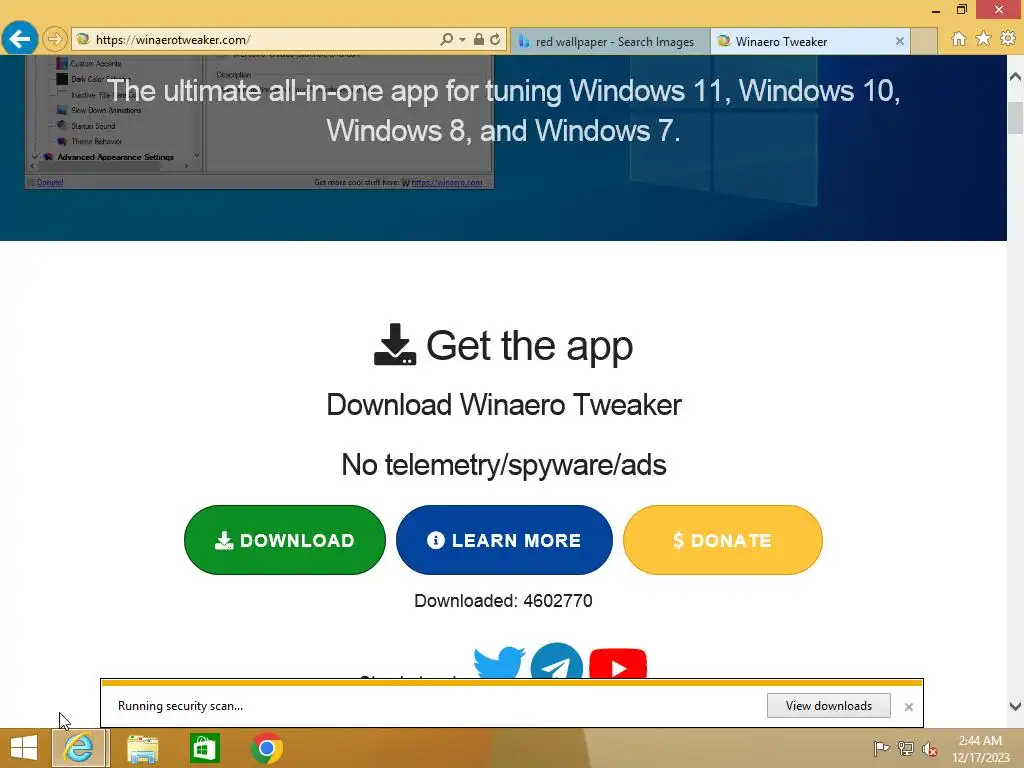Open the Tools gear icon
Image resolution: width=1024 pixels, height=768 pixels.
click(1008, 39)
